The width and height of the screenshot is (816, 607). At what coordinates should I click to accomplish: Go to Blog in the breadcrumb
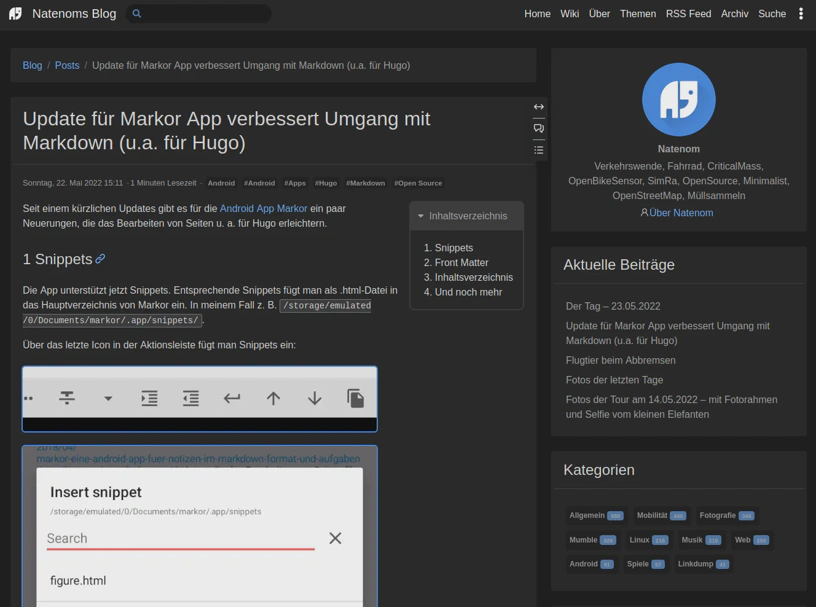(32, 65)
